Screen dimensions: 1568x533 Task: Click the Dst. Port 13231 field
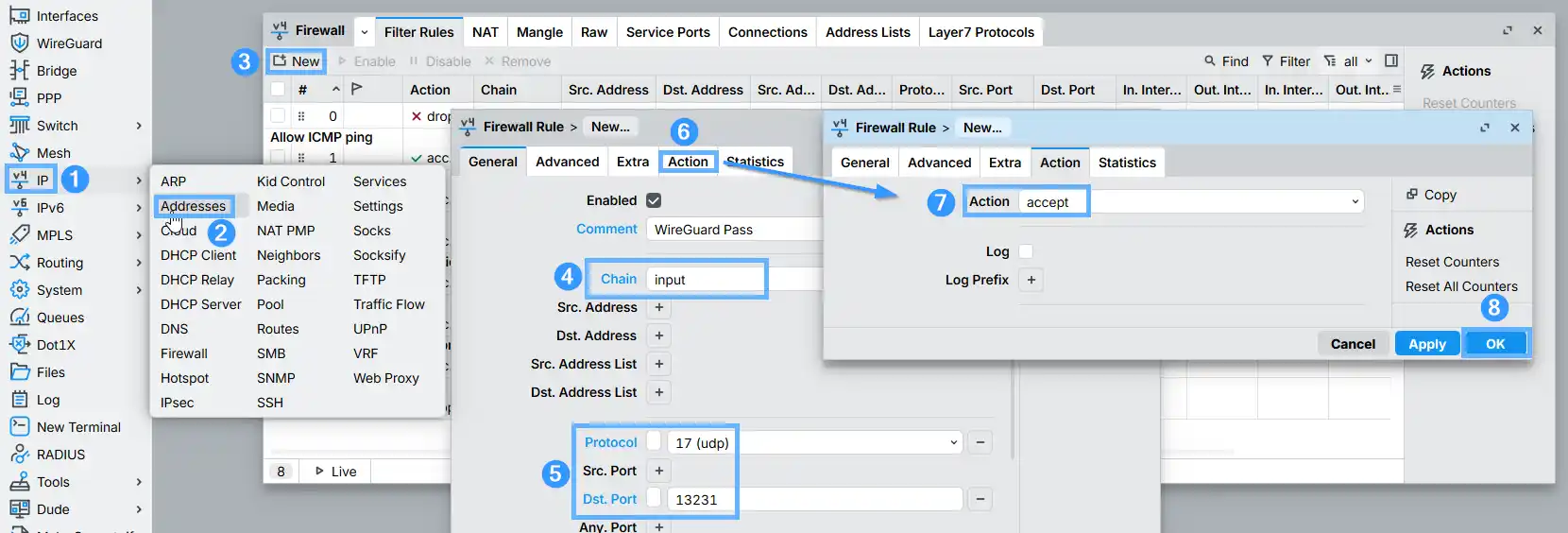tap(815, 499)
